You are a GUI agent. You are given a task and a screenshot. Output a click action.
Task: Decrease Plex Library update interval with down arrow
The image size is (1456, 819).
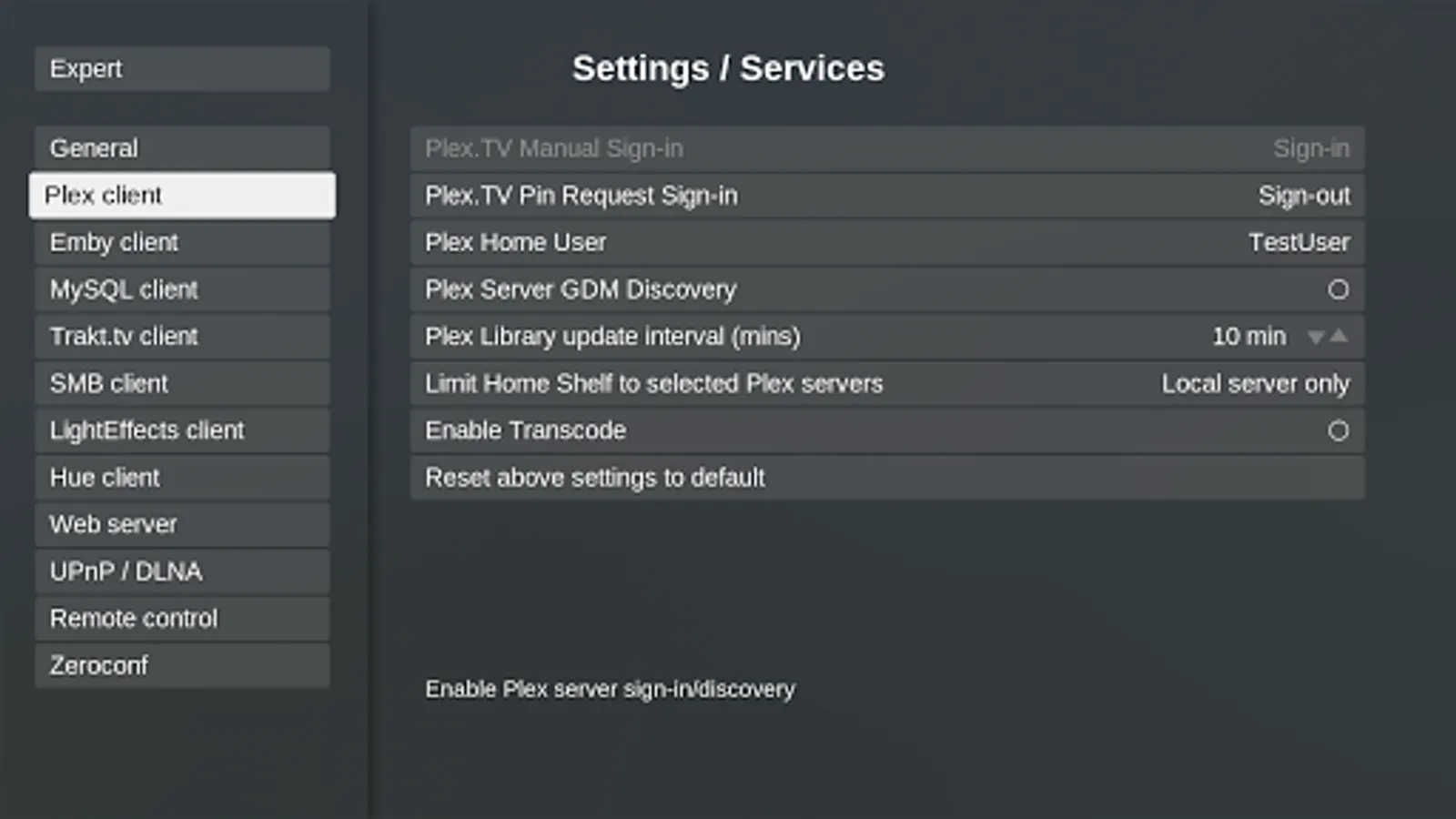[x=1316, y=338]
